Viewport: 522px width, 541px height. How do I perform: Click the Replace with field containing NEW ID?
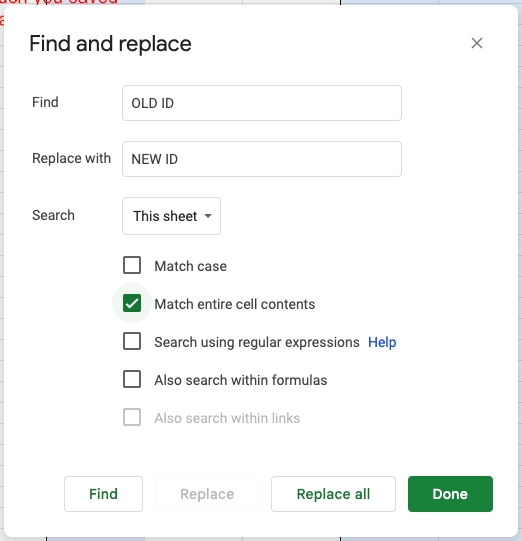click(262, 159)
